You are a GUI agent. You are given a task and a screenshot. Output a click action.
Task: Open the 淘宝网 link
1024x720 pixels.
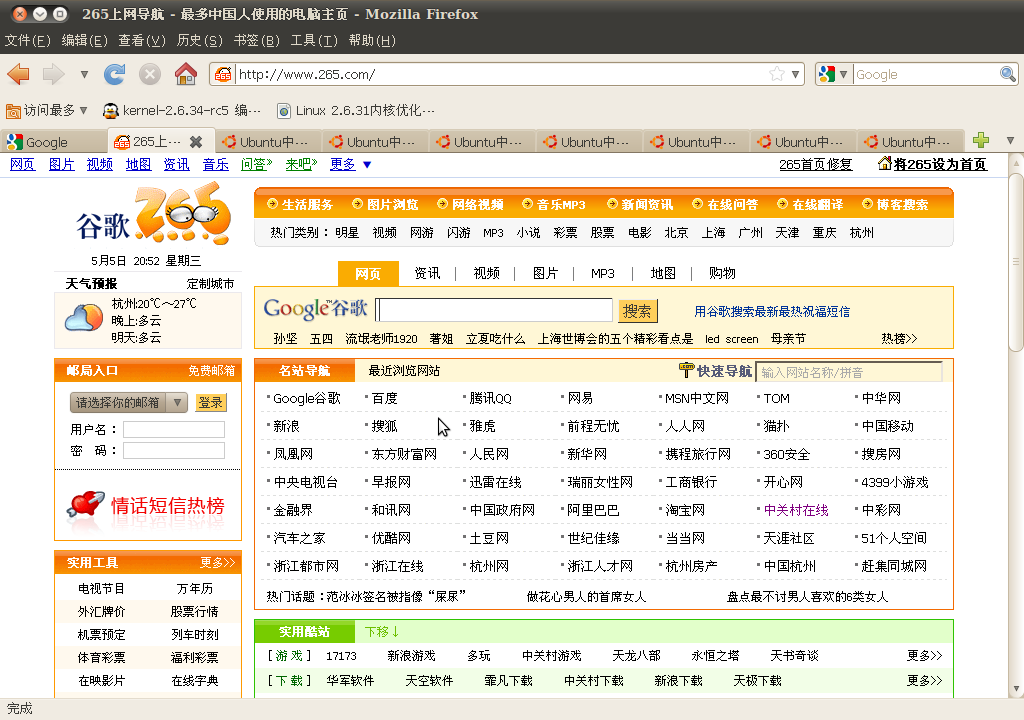pyautogui.click(x=685, y=510)
